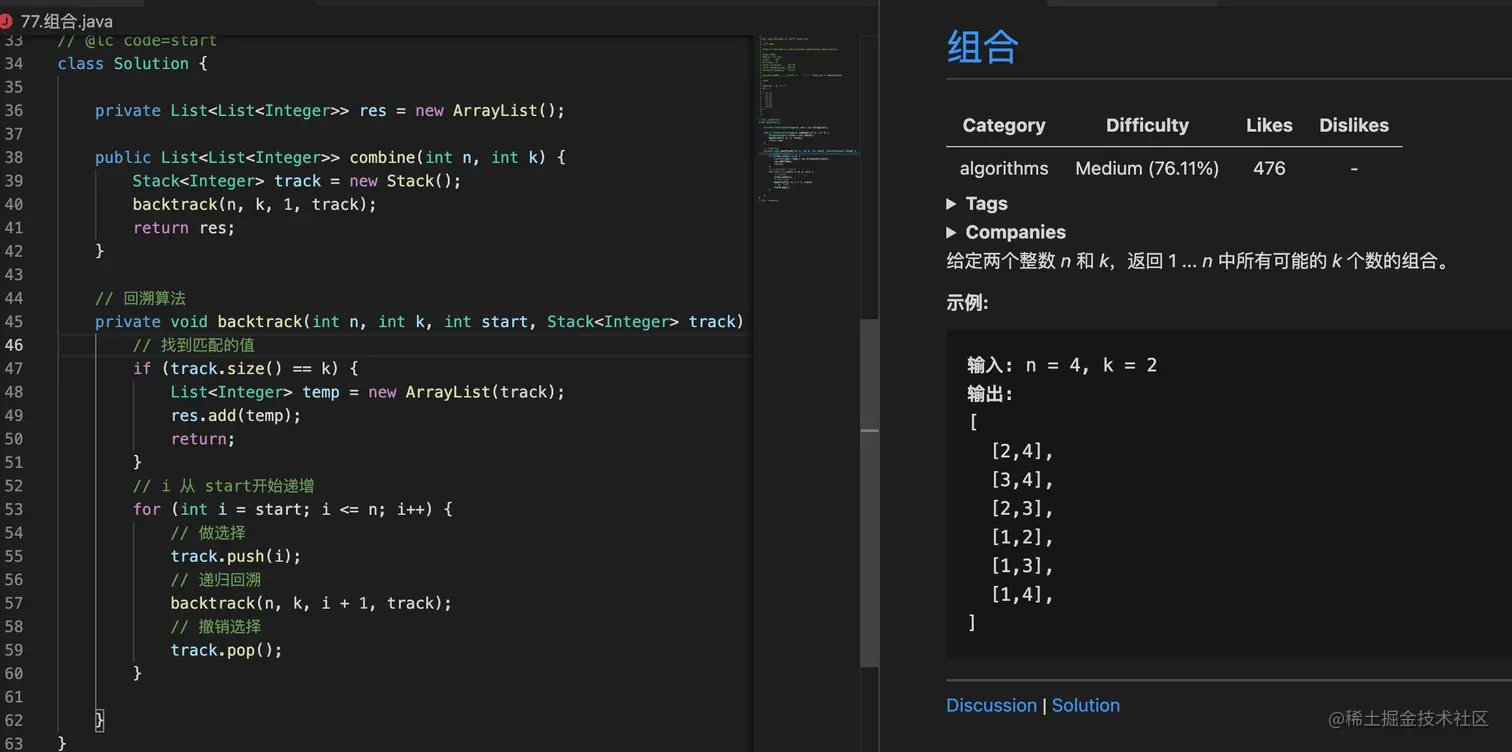1512x752 pixels.
Task: Click the backtrack(n, k, 1, track) call
Action: [254, 205]
